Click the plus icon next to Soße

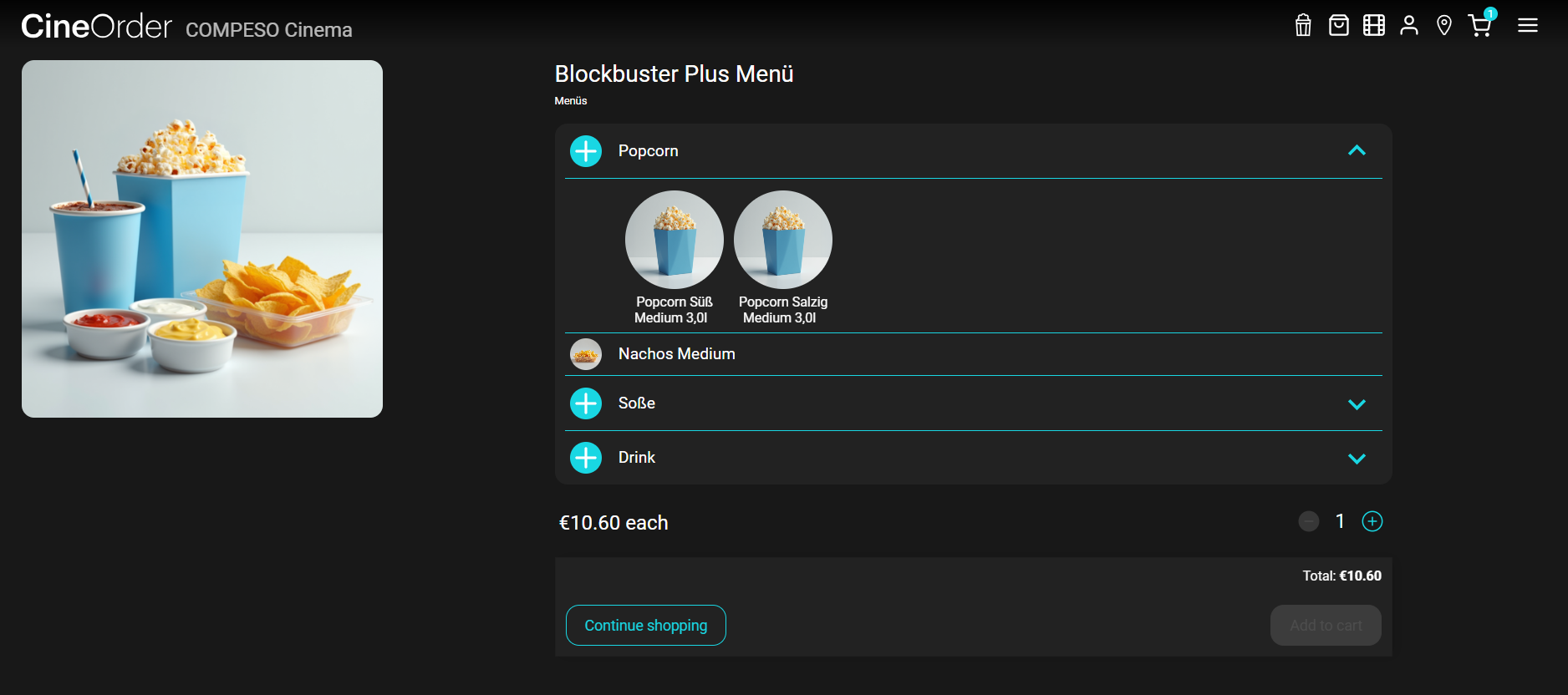pos(586,403)
